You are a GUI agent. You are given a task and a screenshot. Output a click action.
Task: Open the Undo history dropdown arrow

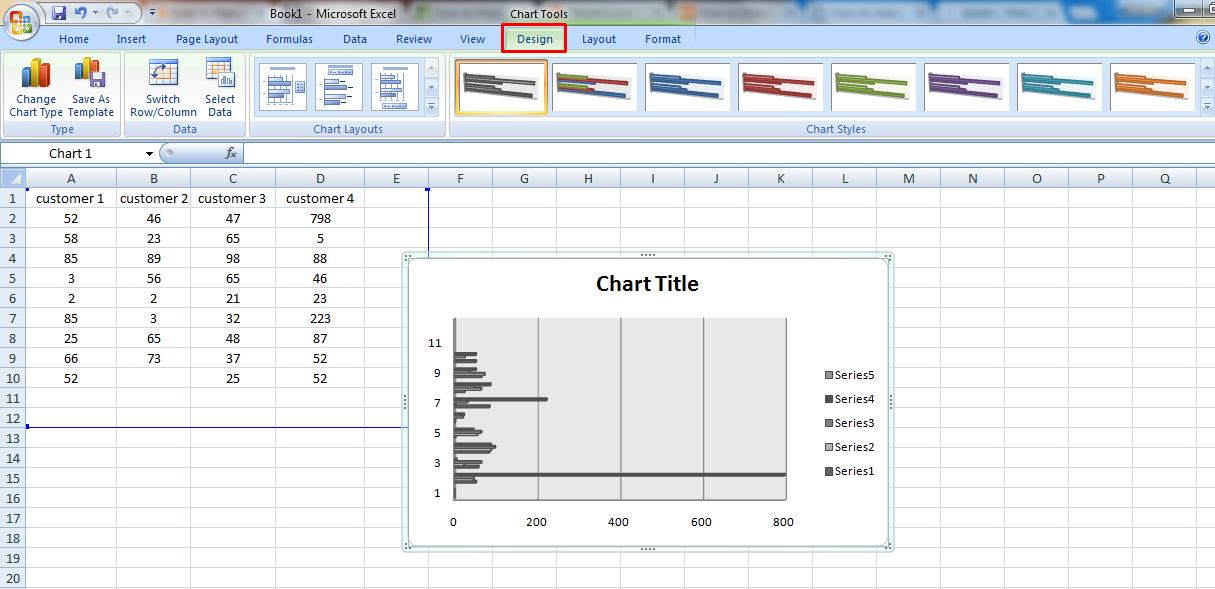[x=95, y=14]
